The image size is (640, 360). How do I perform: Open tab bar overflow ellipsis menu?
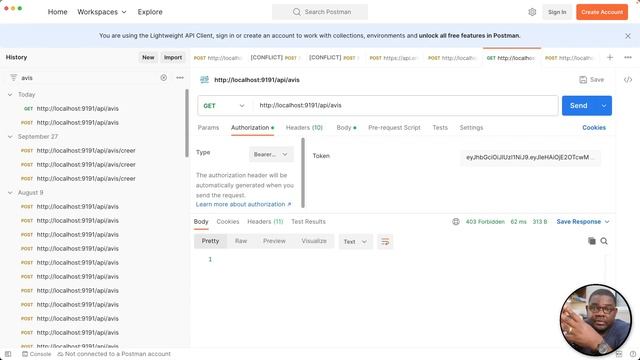pyautogui.click(x=628, y=58)
